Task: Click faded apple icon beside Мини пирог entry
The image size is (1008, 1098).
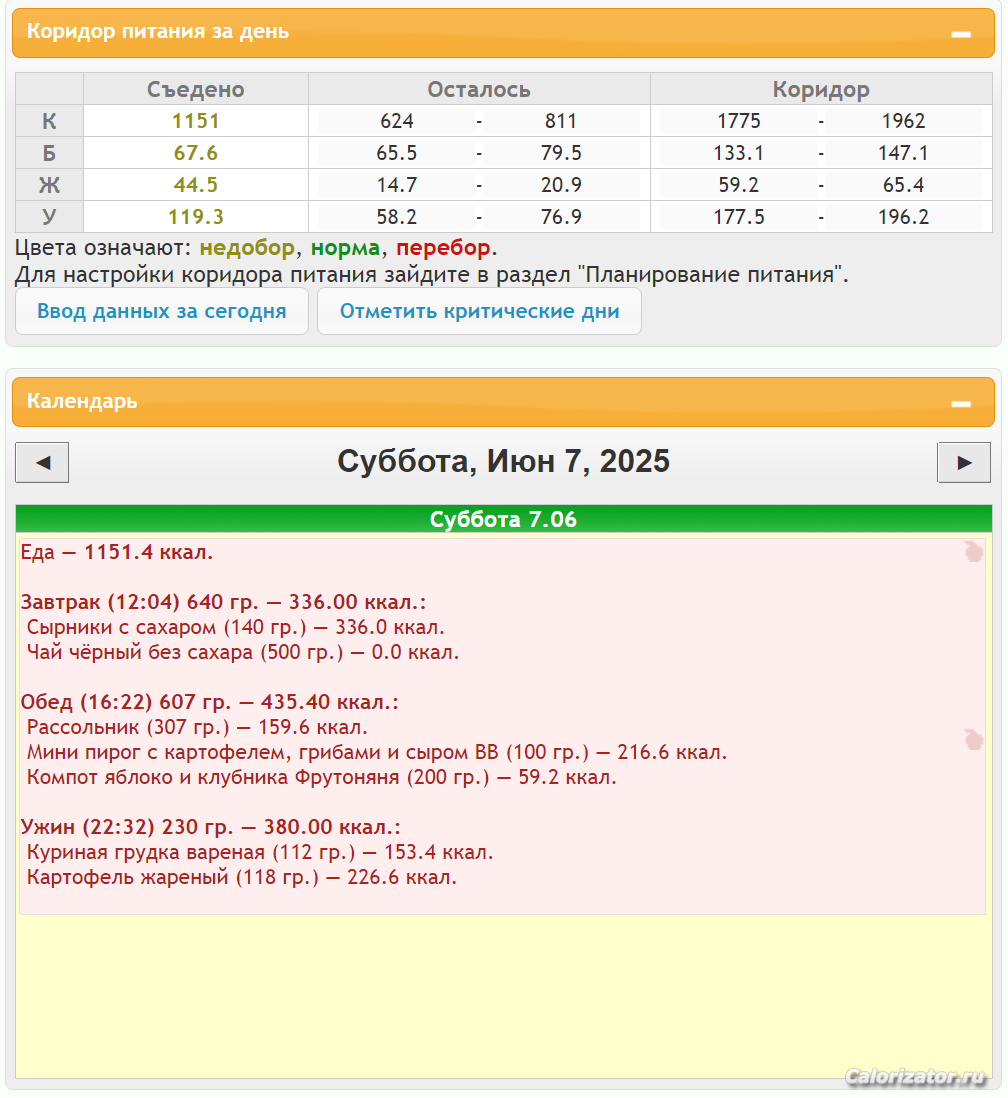Action: point(973,739)
